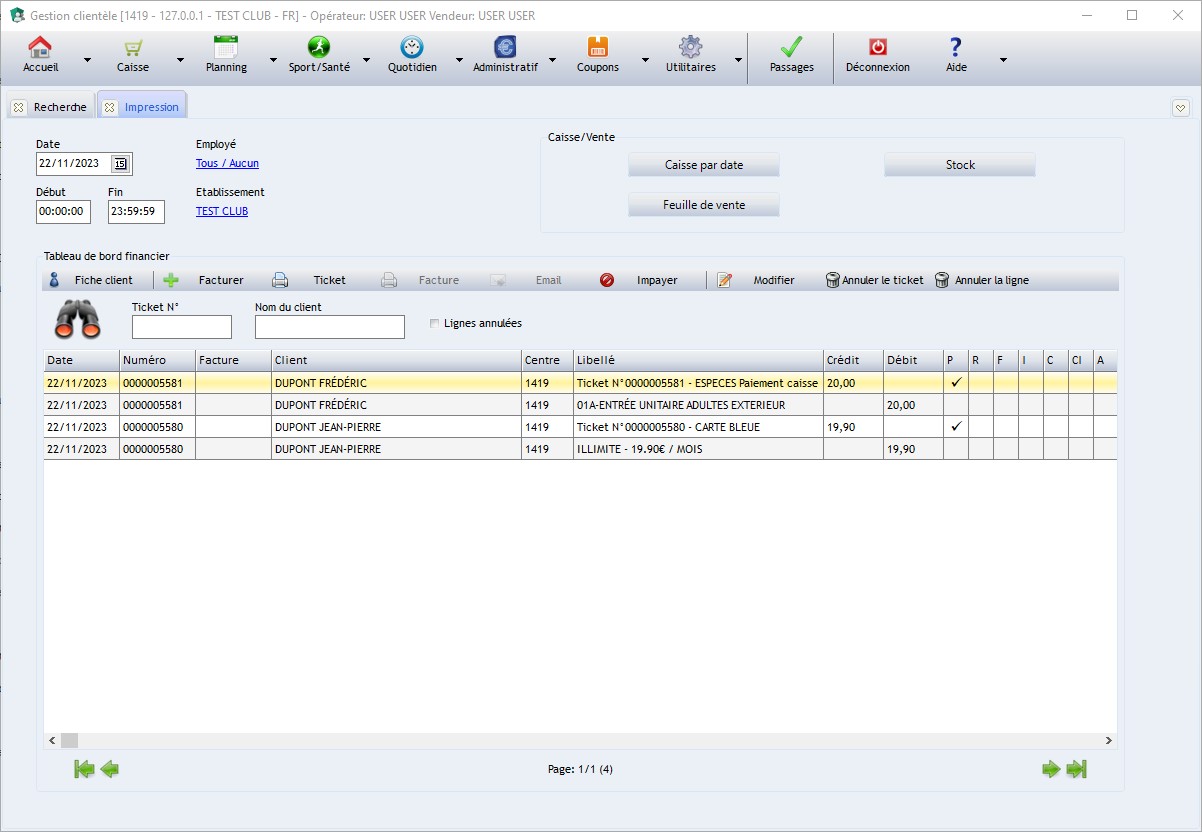Viewport: 1202px width, 832px height.
Task: Click the Impayer red icon button
Action: click(607, 281)
